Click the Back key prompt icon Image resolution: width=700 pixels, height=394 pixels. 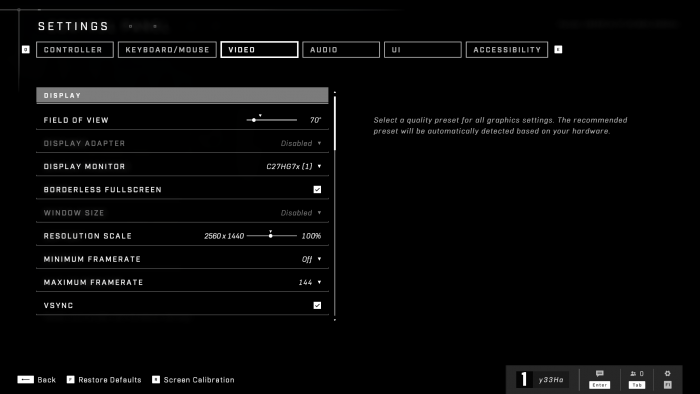(25, 380)
